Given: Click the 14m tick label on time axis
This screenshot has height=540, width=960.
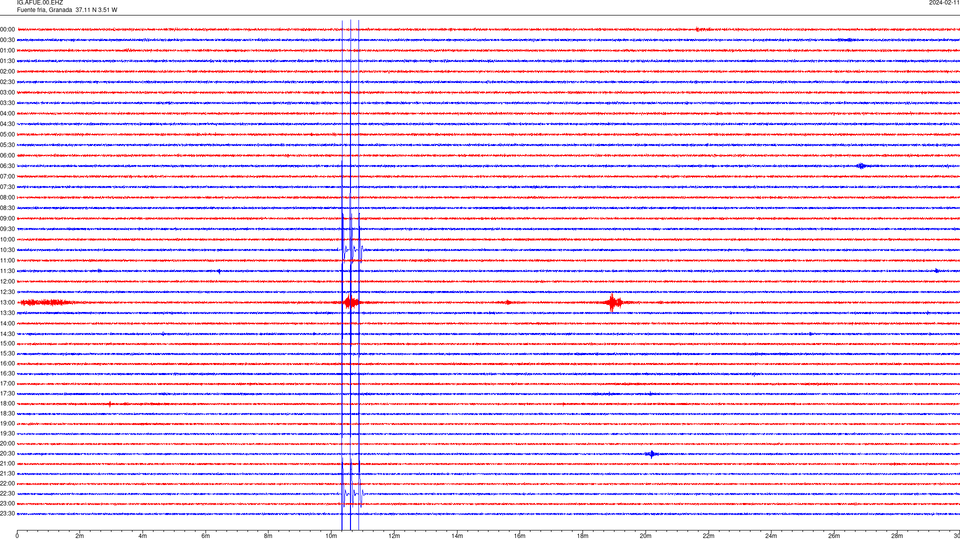Looking at the screenshot, I should point(457,536).
